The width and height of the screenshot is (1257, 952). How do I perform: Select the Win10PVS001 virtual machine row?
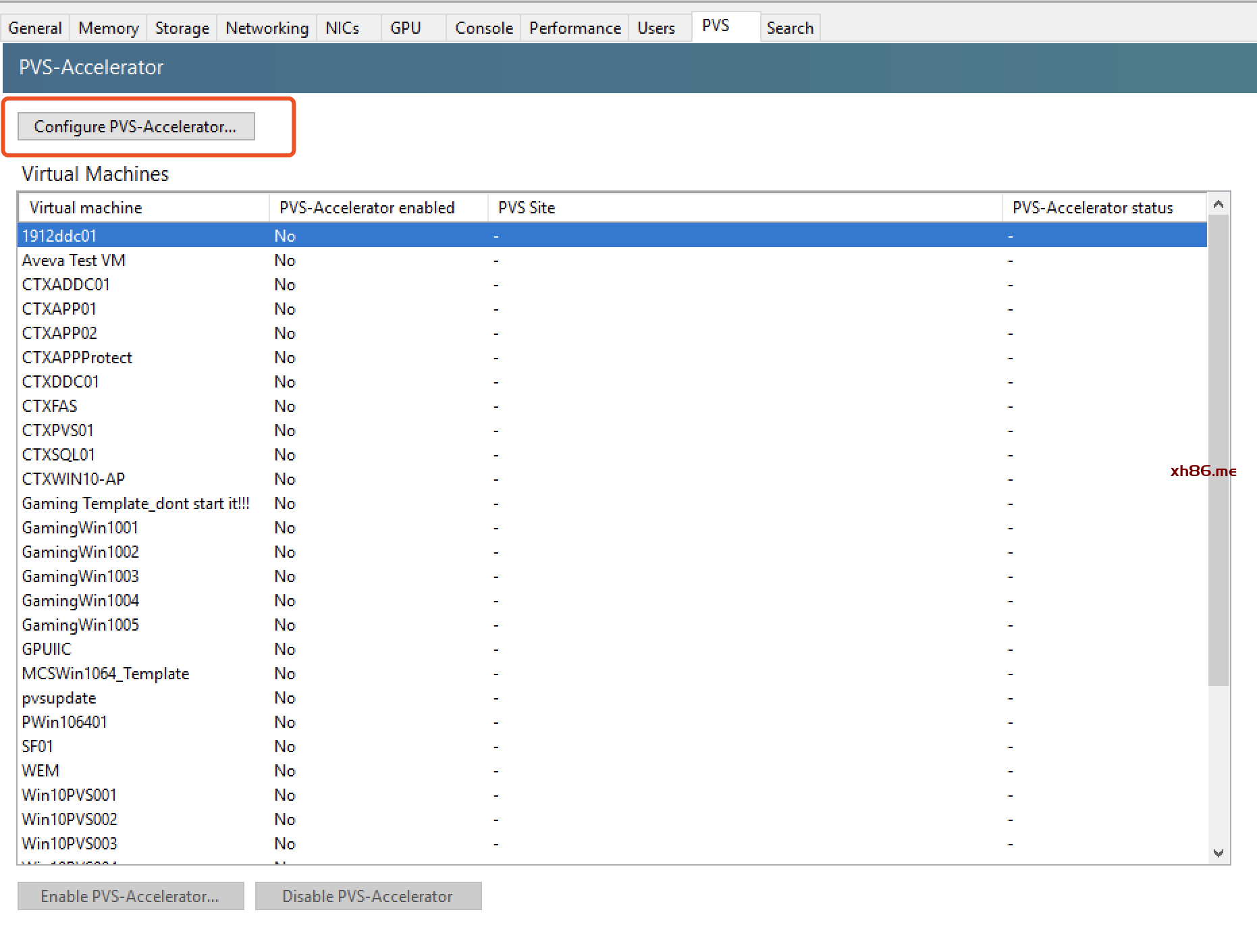pos(69,795)
